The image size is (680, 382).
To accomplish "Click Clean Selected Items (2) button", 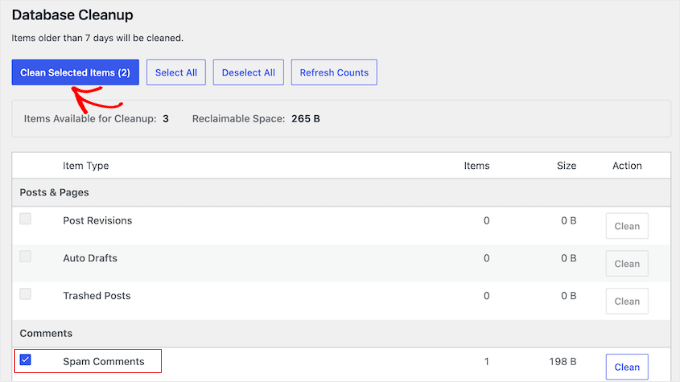I will click(75, 72).
